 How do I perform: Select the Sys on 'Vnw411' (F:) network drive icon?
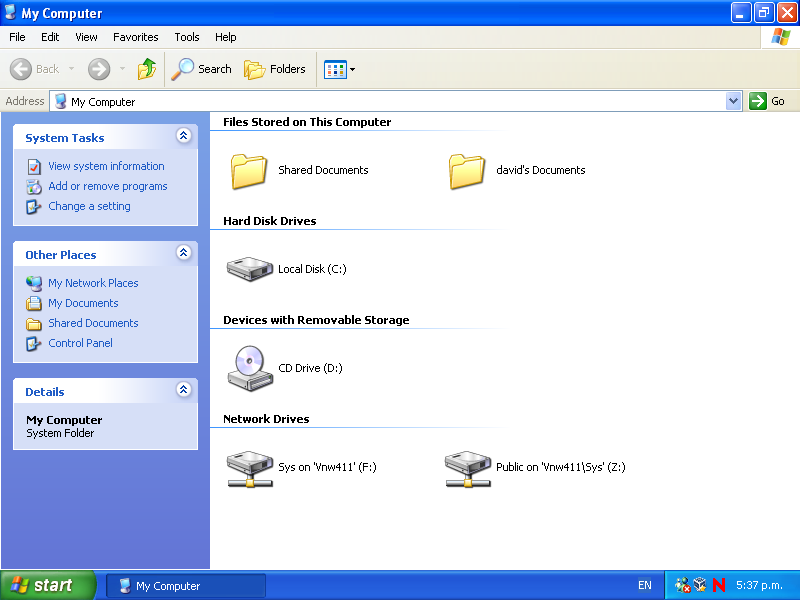pos(249,468)
